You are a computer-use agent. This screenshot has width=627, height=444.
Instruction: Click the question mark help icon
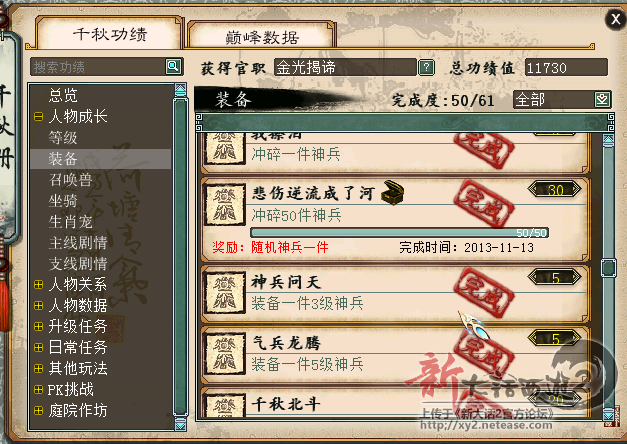pyautogui.click(x=426, y=67)
